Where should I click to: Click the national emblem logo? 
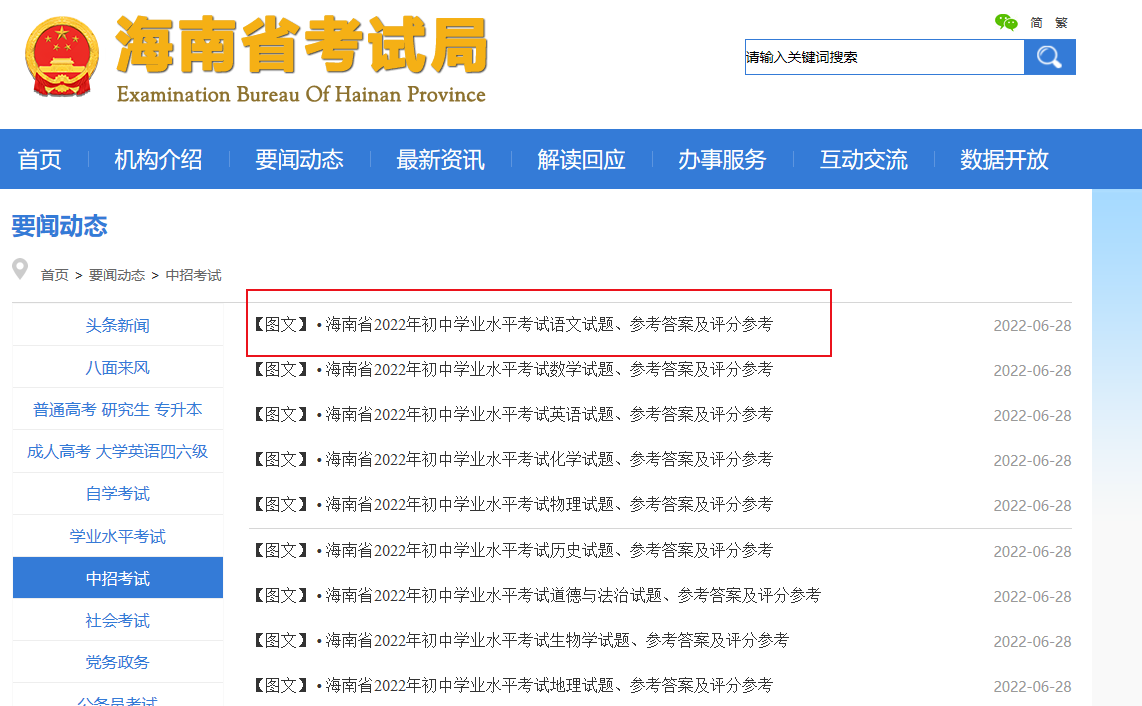coord(62,57)
